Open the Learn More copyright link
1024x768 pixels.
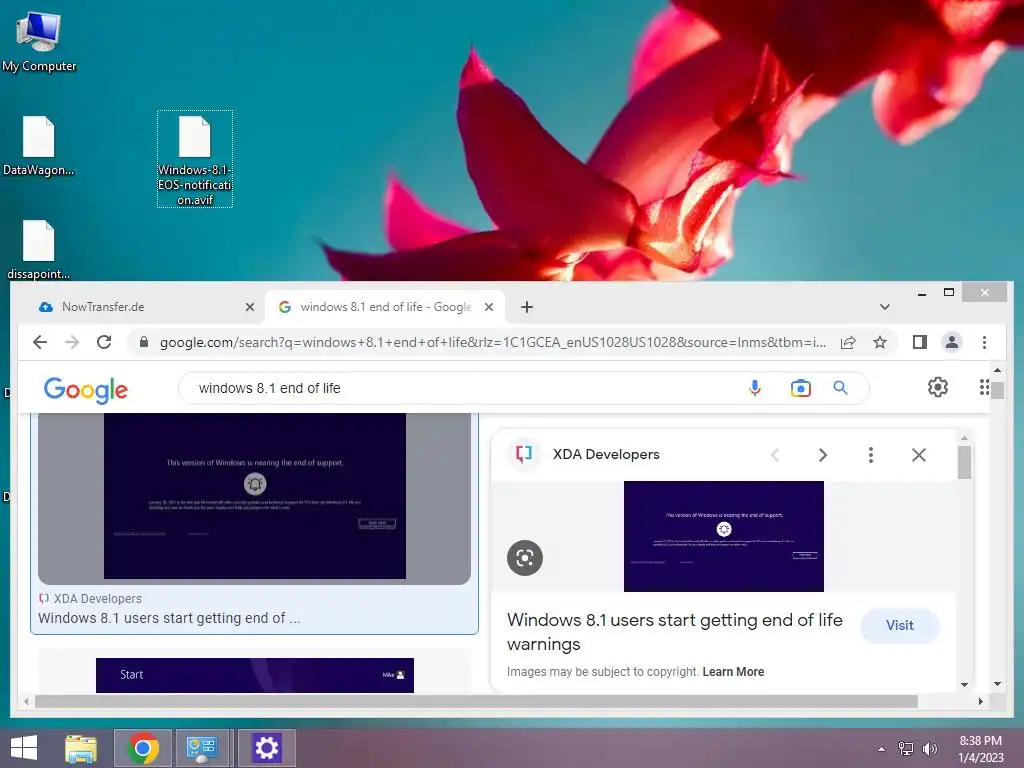(x=733, y=671)
